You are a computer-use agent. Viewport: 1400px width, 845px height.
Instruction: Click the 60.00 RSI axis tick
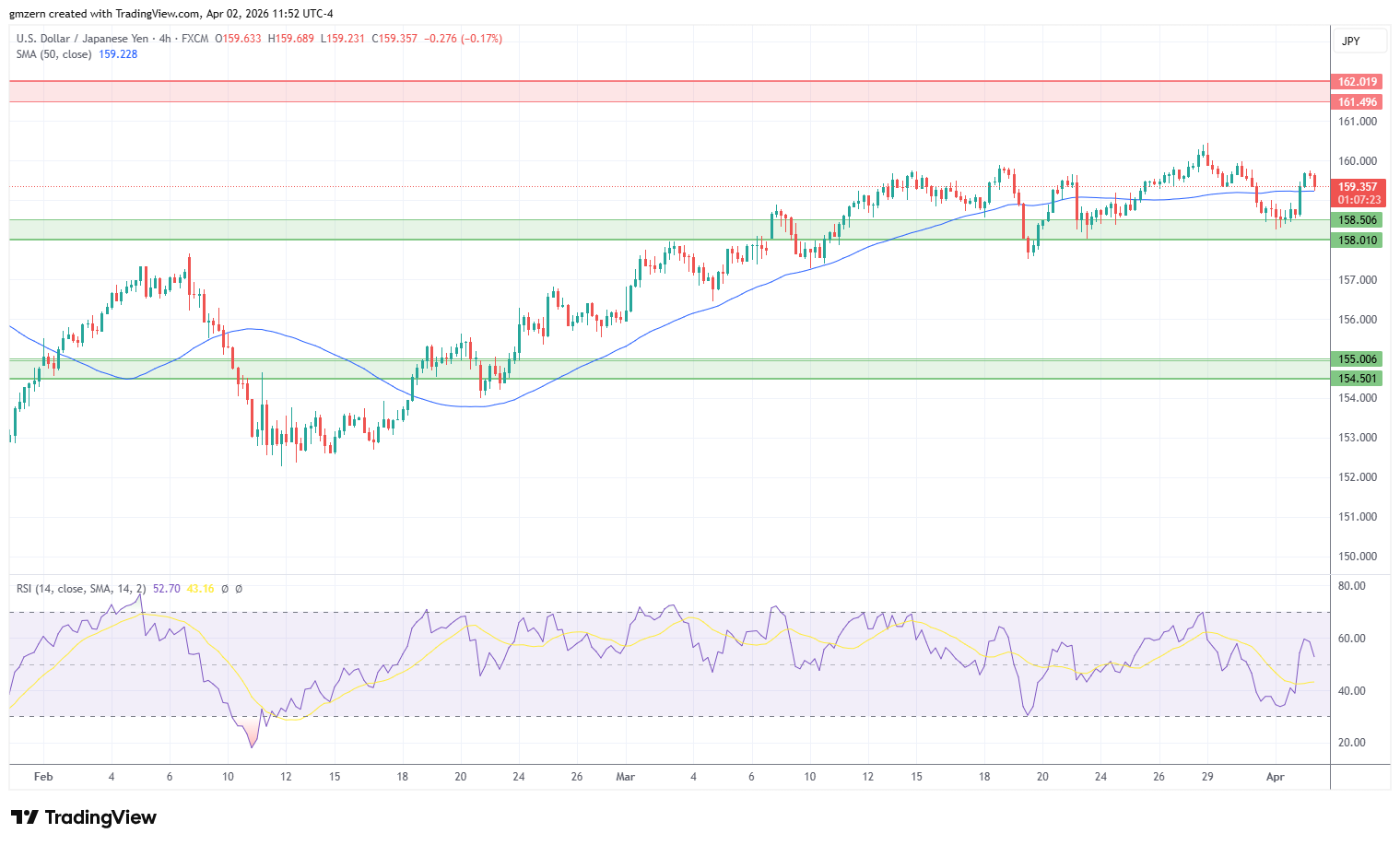[1351, 639]
